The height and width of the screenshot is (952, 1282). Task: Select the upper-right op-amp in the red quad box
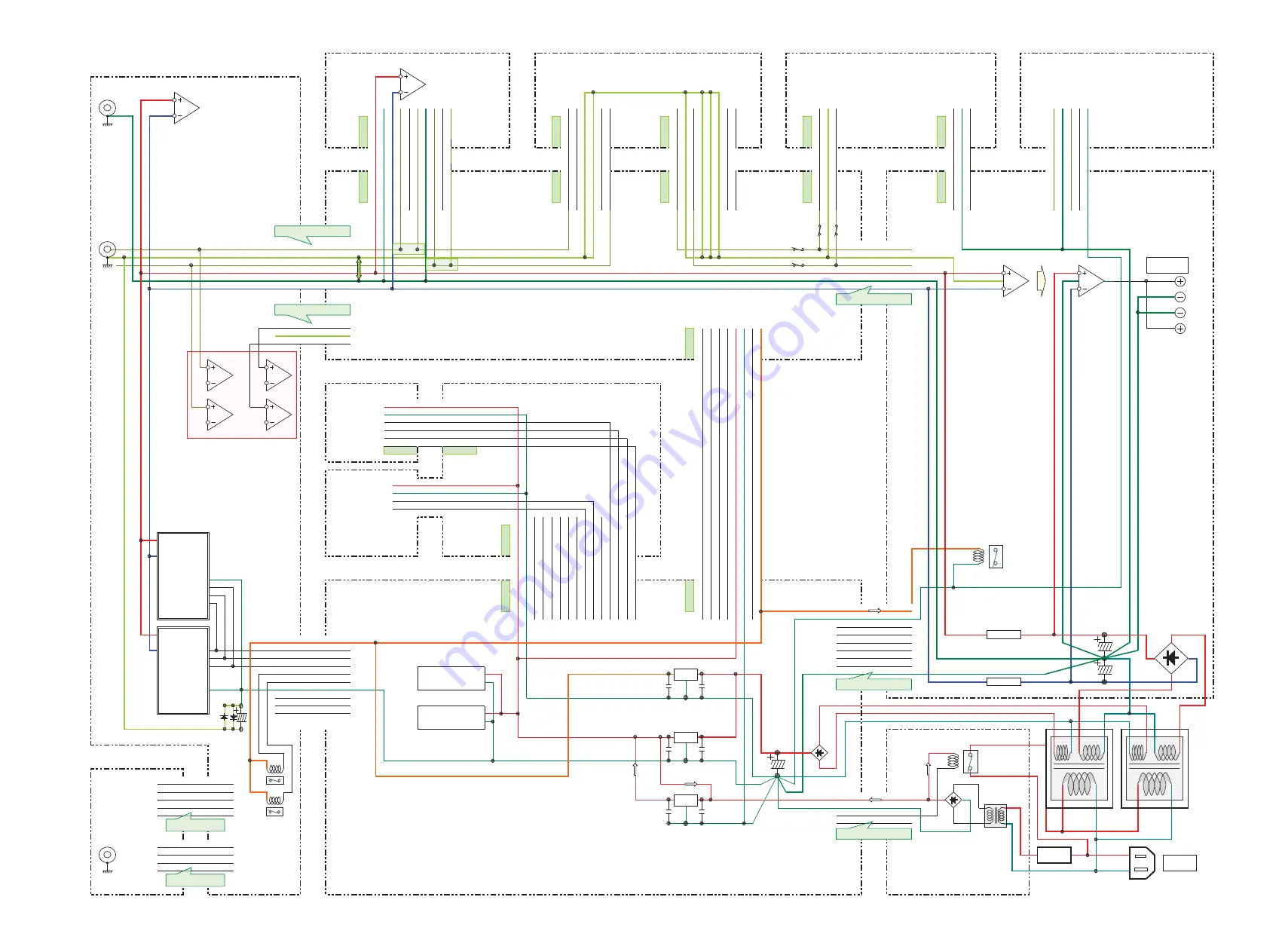278,375
